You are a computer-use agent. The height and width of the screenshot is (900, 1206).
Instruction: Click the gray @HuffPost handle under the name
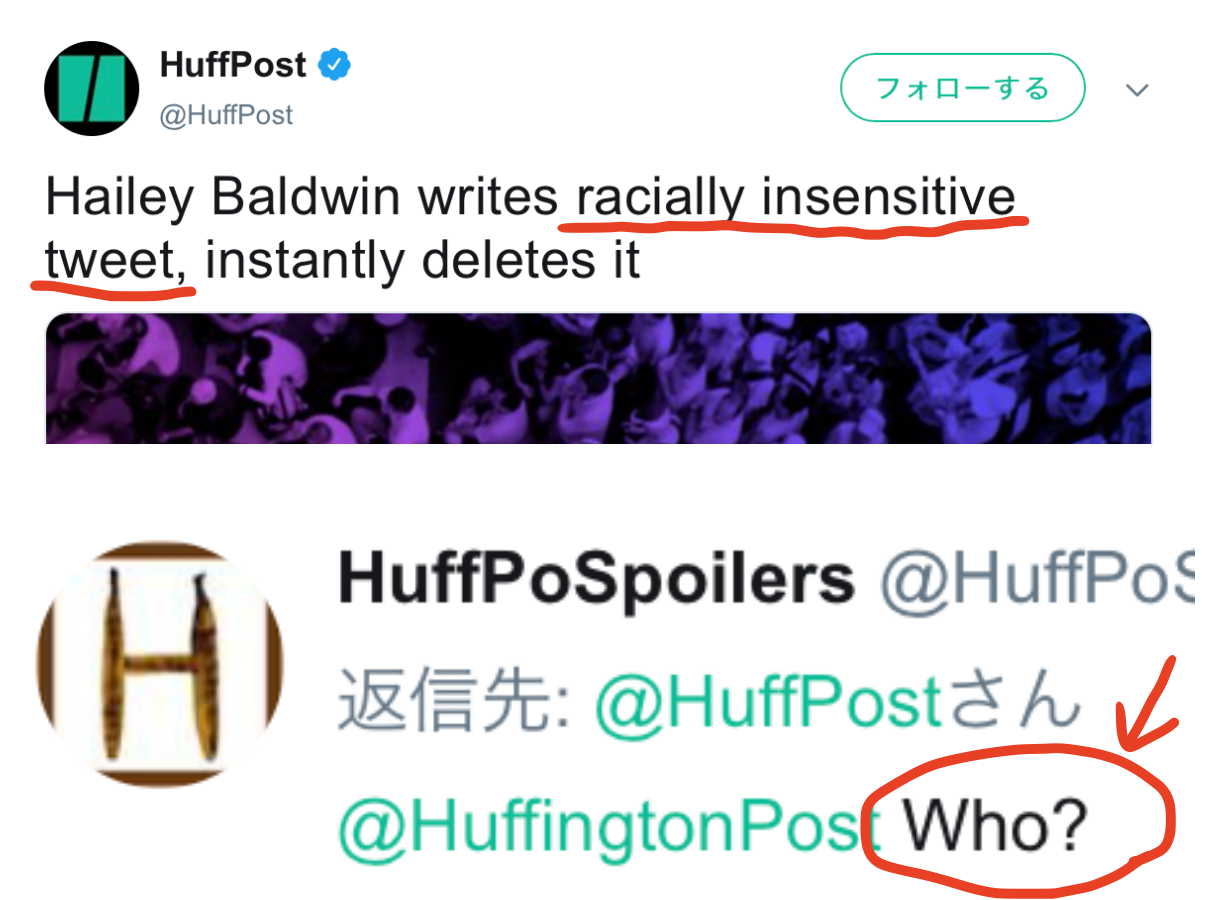226,115
